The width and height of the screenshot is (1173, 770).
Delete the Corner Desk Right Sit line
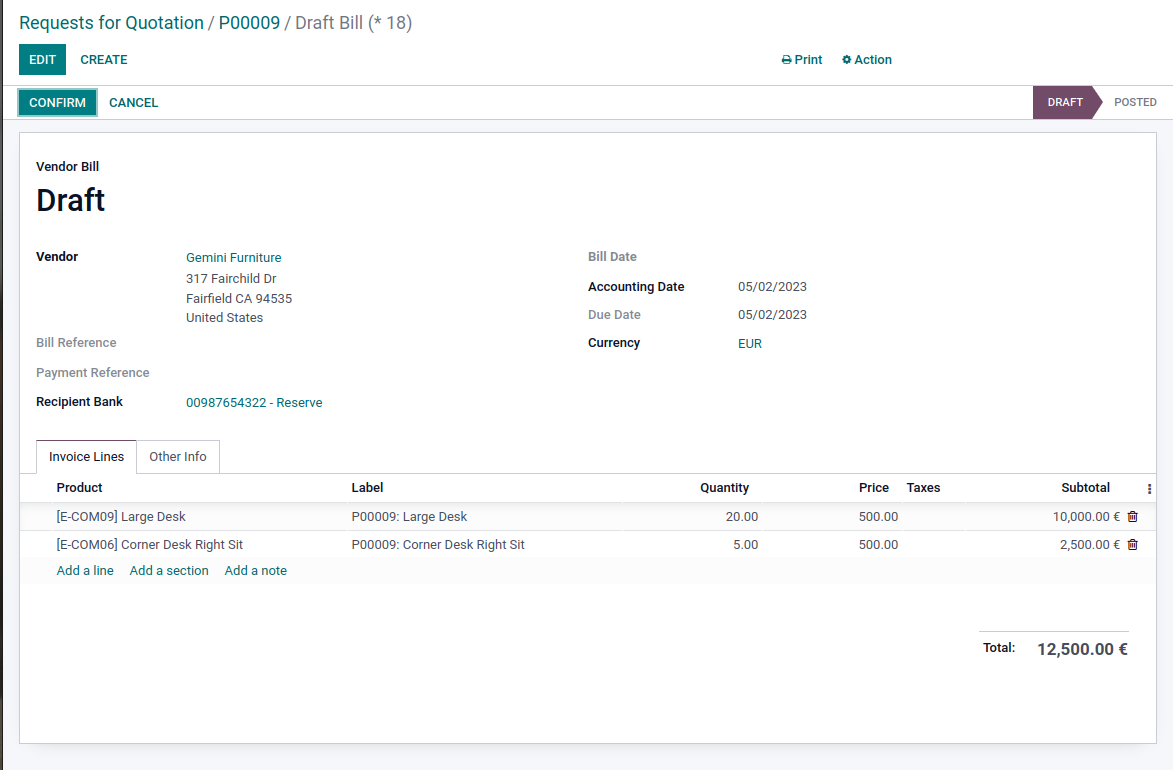click(1133, 545)
